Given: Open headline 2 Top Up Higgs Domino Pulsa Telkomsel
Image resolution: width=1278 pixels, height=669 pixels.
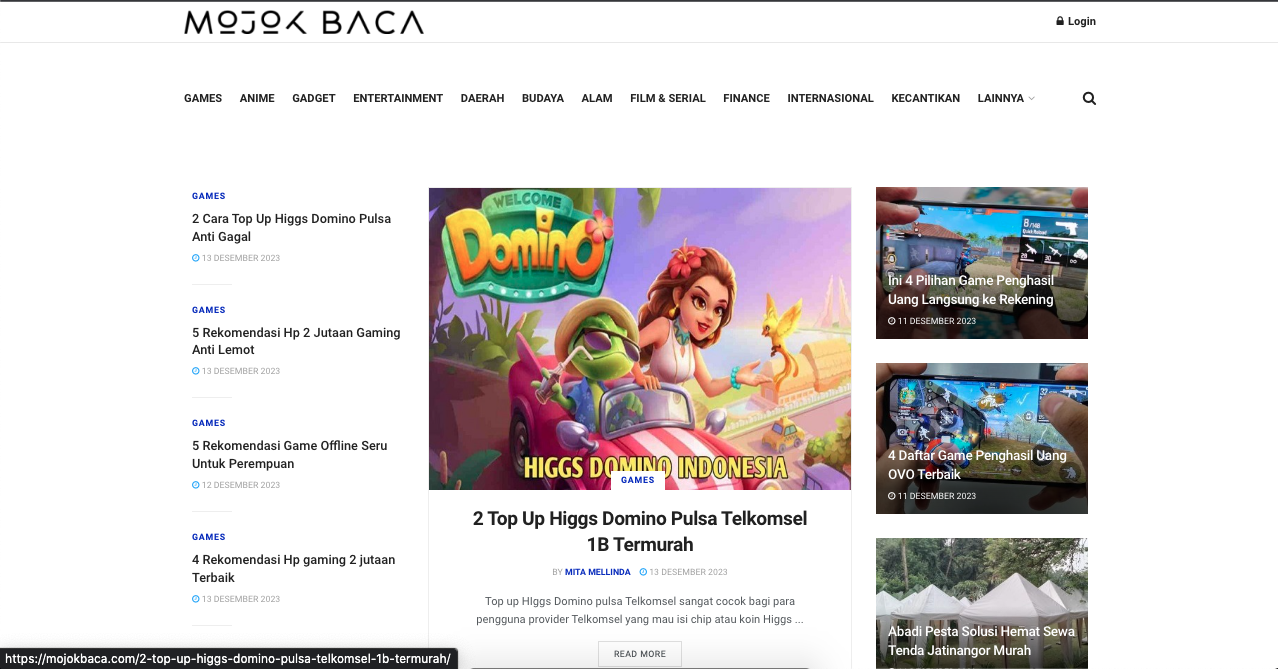Looking at the screenshot, I should coord(640,531).
